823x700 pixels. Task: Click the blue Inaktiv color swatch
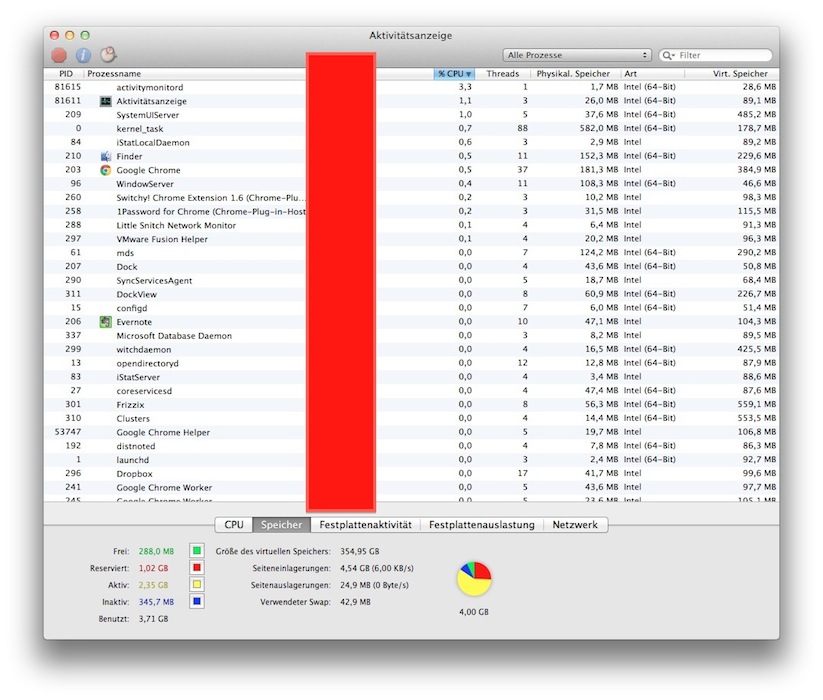point(197,601)
